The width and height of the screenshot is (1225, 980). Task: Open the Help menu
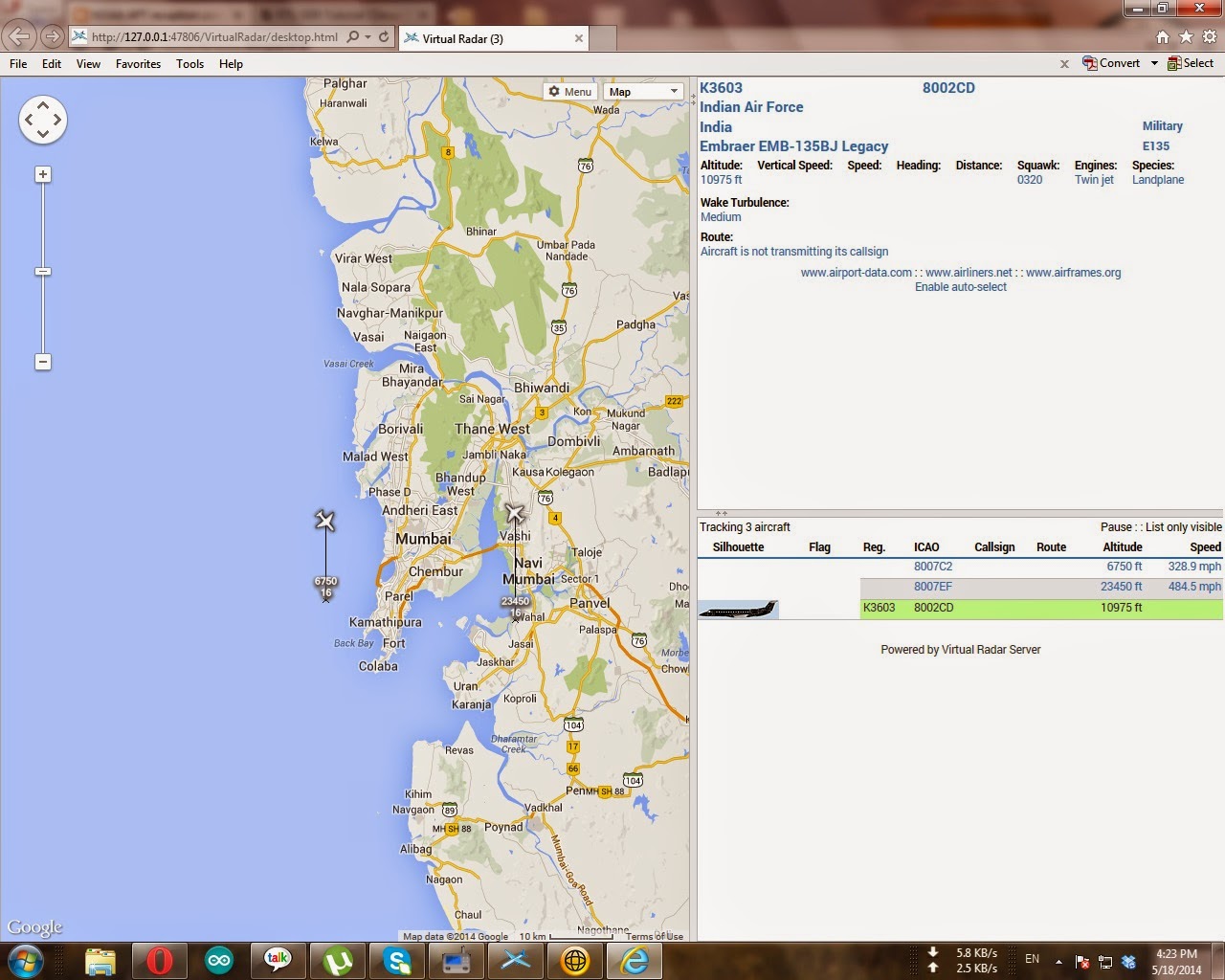pyautogui.click(x=231, y=64)
